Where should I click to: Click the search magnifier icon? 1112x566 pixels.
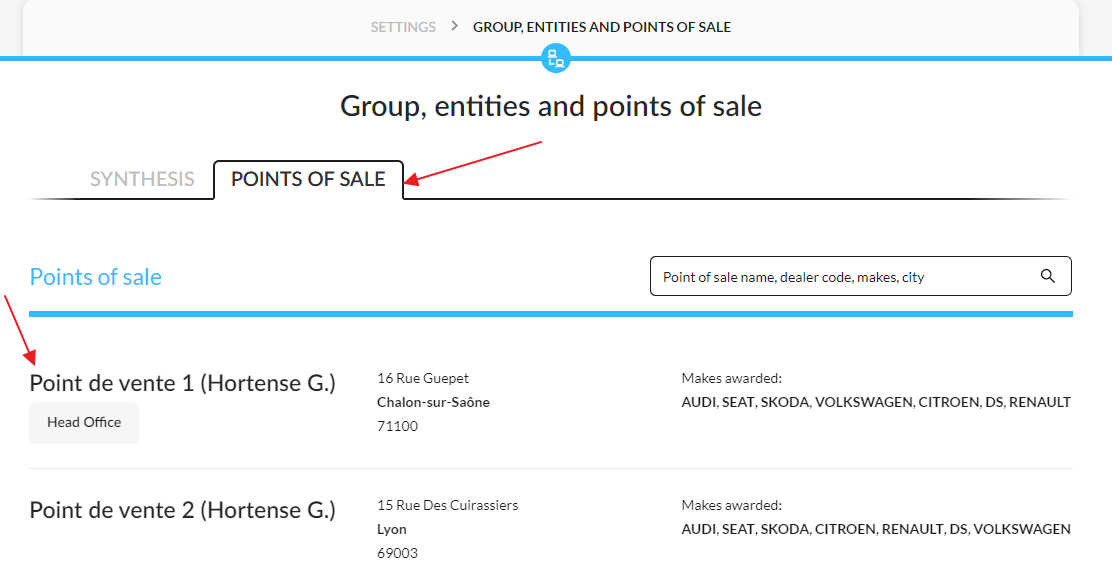1047,276
